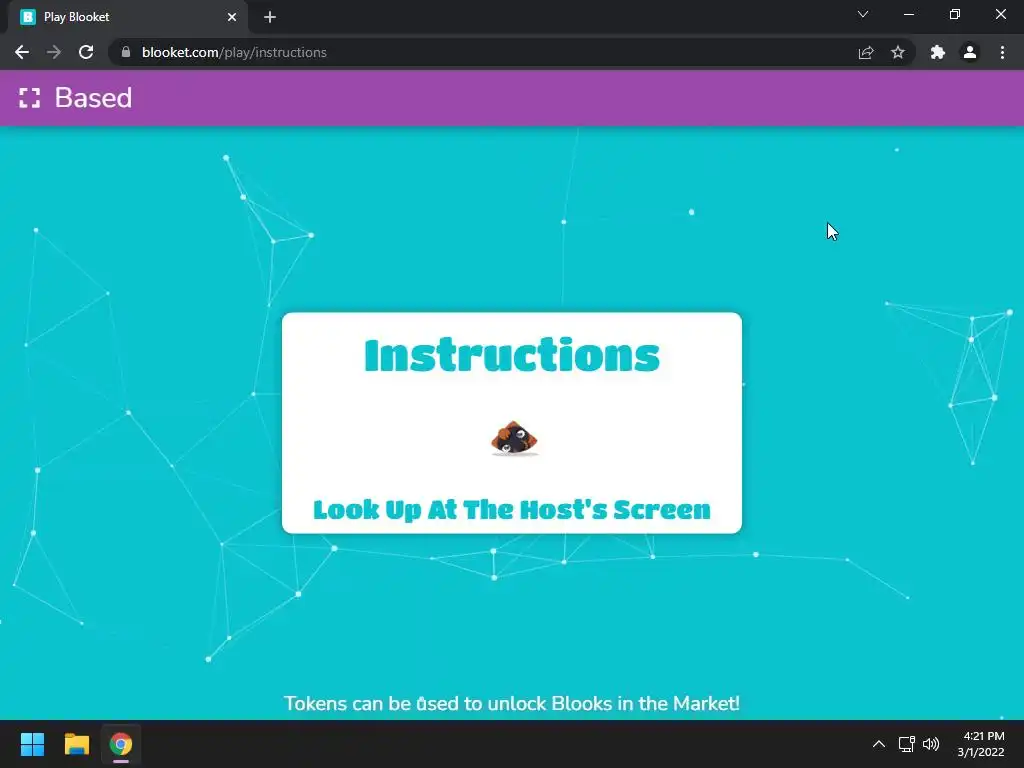Bookmark this tab with the star
This screenshot has width=1024, height=768.
point(898,52)
